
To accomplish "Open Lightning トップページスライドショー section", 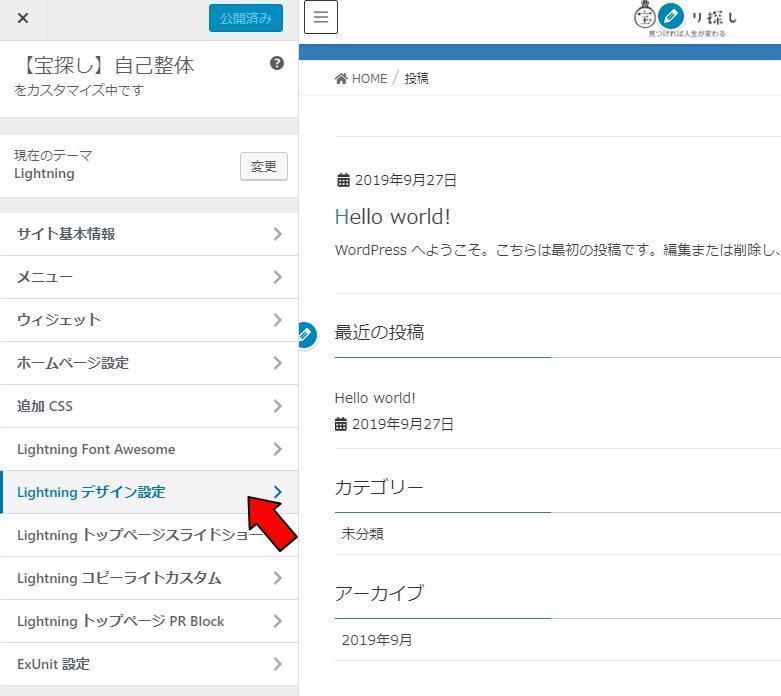I will point(149,535).
